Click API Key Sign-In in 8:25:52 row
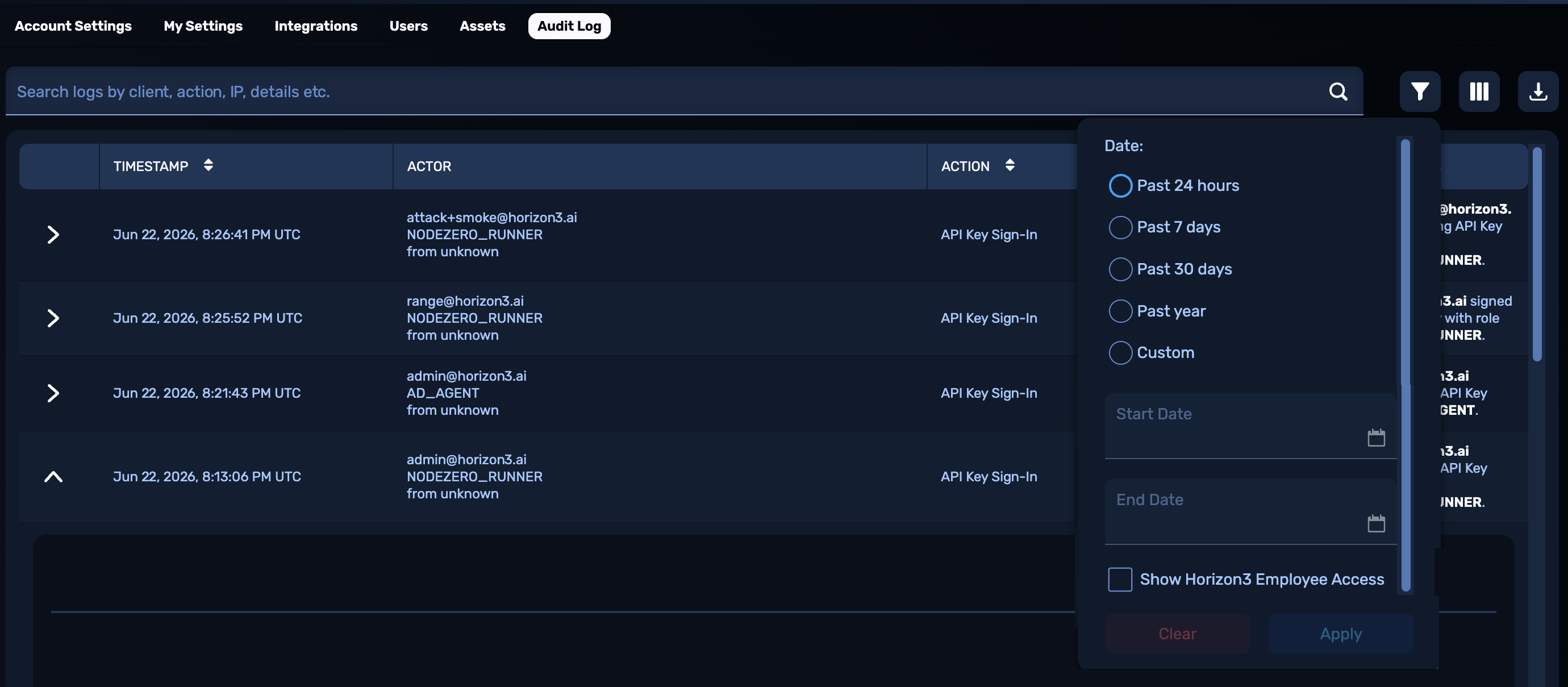Viewport: 1568px width, 687px height. click(989, 318)
